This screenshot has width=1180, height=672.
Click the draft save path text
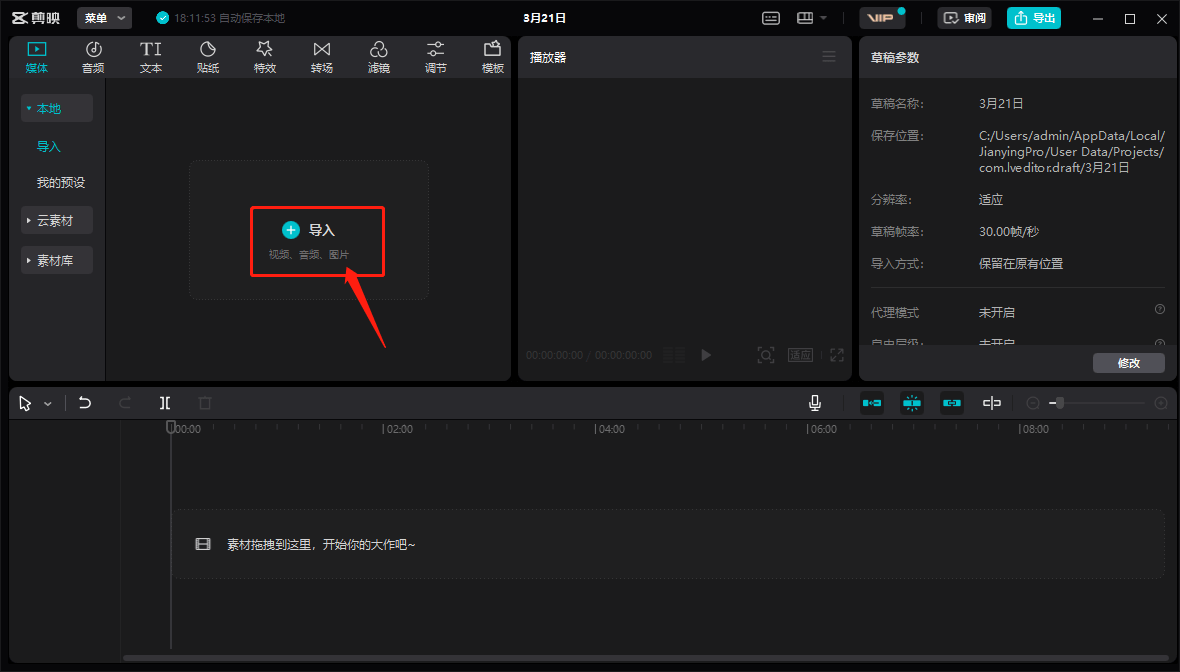[1072, 152]
